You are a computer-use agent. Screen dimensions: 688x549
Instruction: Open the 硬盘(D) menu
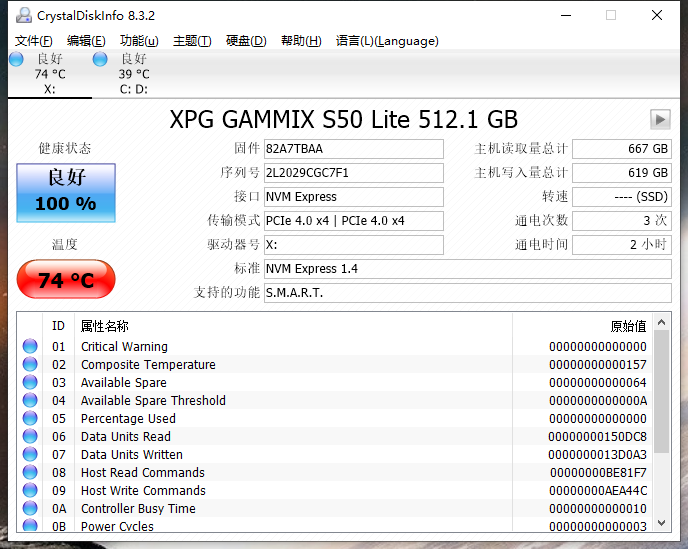click(x=246, y=41)
